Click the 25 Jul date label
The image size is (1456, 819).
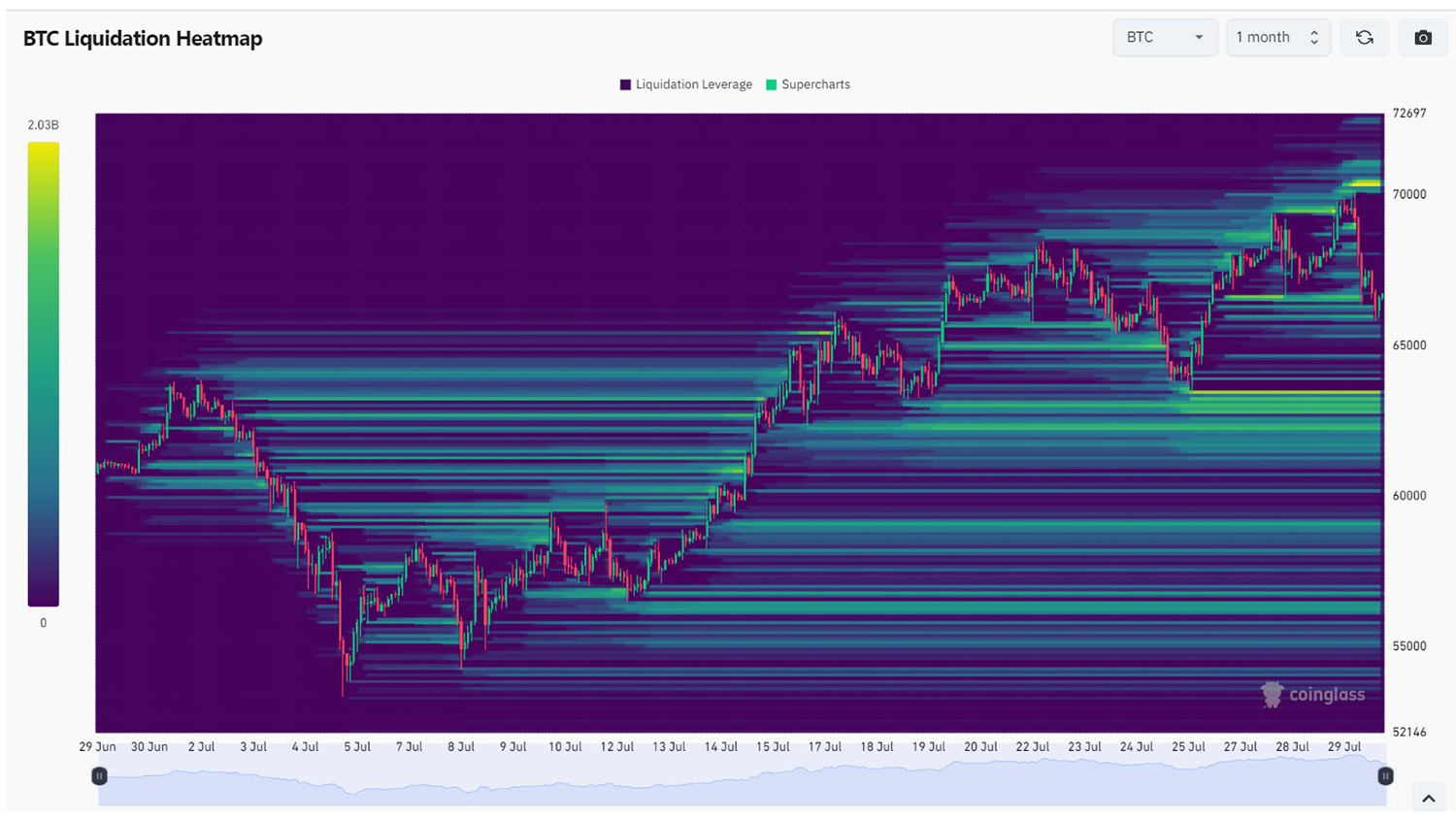coord(1188,747)
